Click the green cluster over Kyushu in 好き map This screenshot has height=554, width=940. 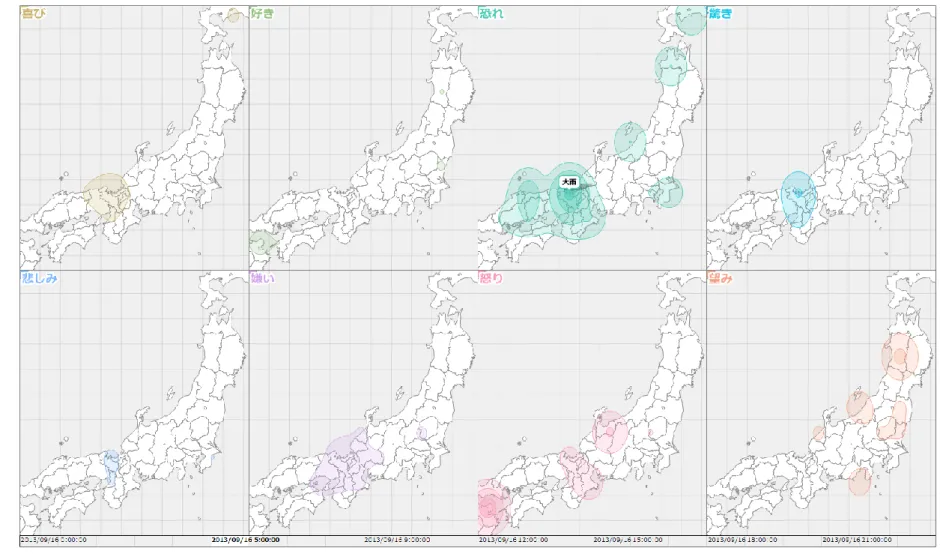(x=263, y=245)
